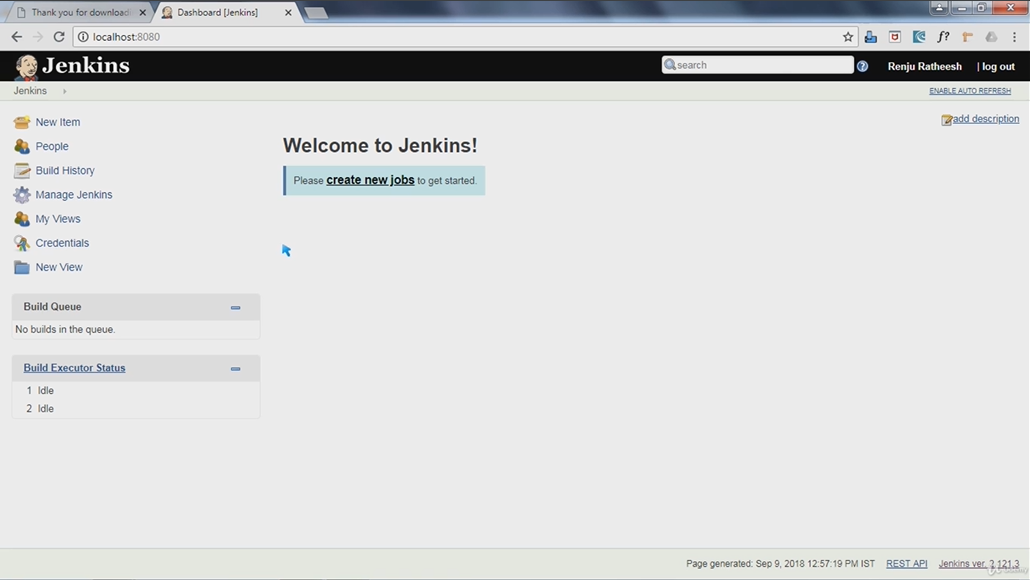Click the New View folder icon
Screen dimensions: 1030x580
tap(22, 267)
